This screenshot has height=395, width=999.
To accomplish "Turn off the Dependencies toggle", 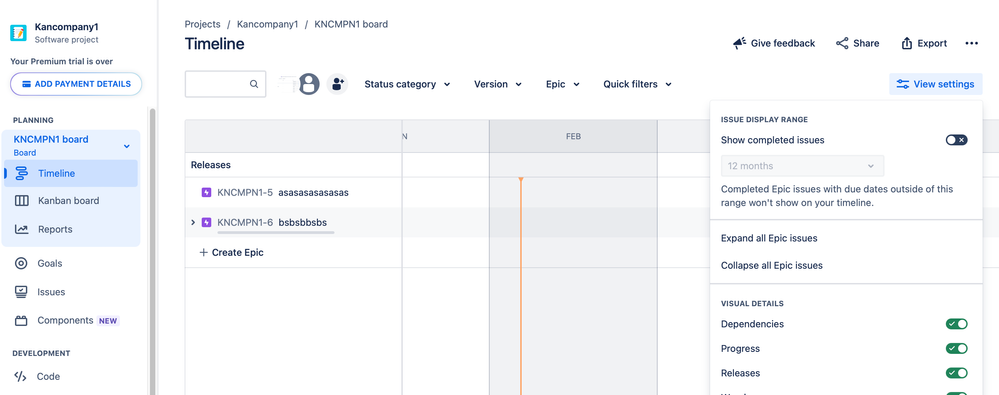I will coord(956,324).
